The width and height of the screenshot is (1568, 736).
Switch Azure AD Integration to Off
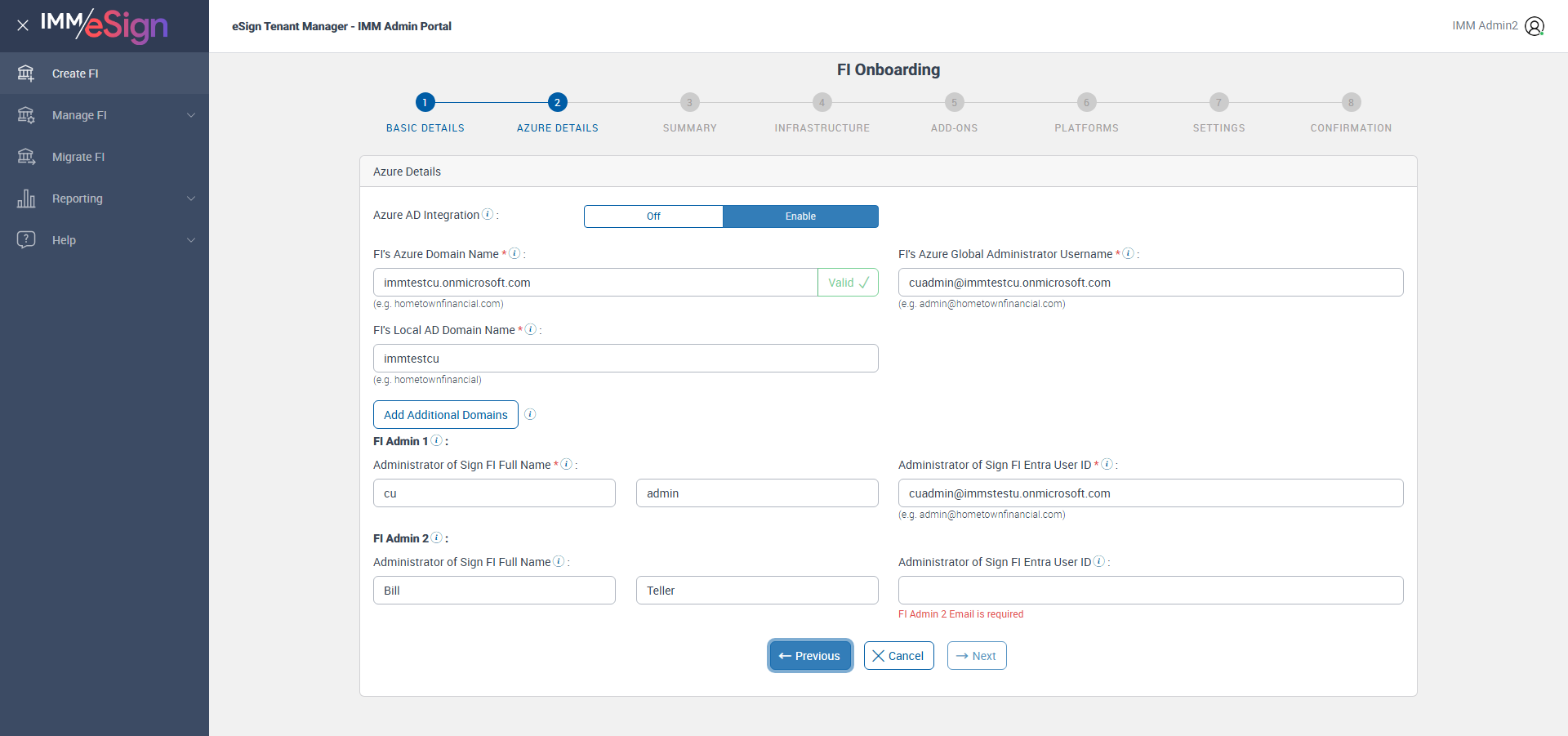653,216
